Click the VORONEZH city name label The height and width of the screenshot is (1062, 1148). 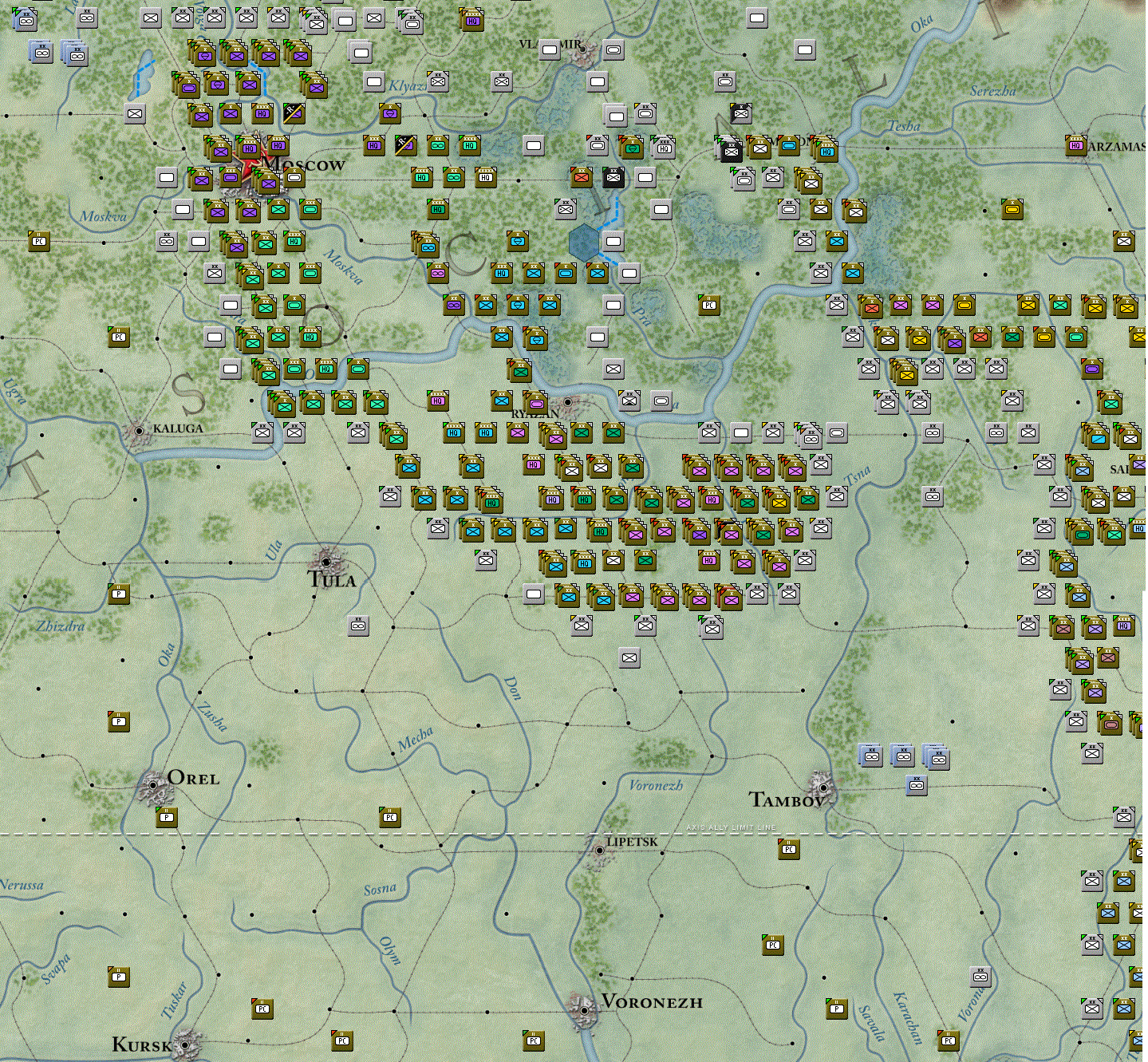pyautogui.click(x=652, y=1002)
